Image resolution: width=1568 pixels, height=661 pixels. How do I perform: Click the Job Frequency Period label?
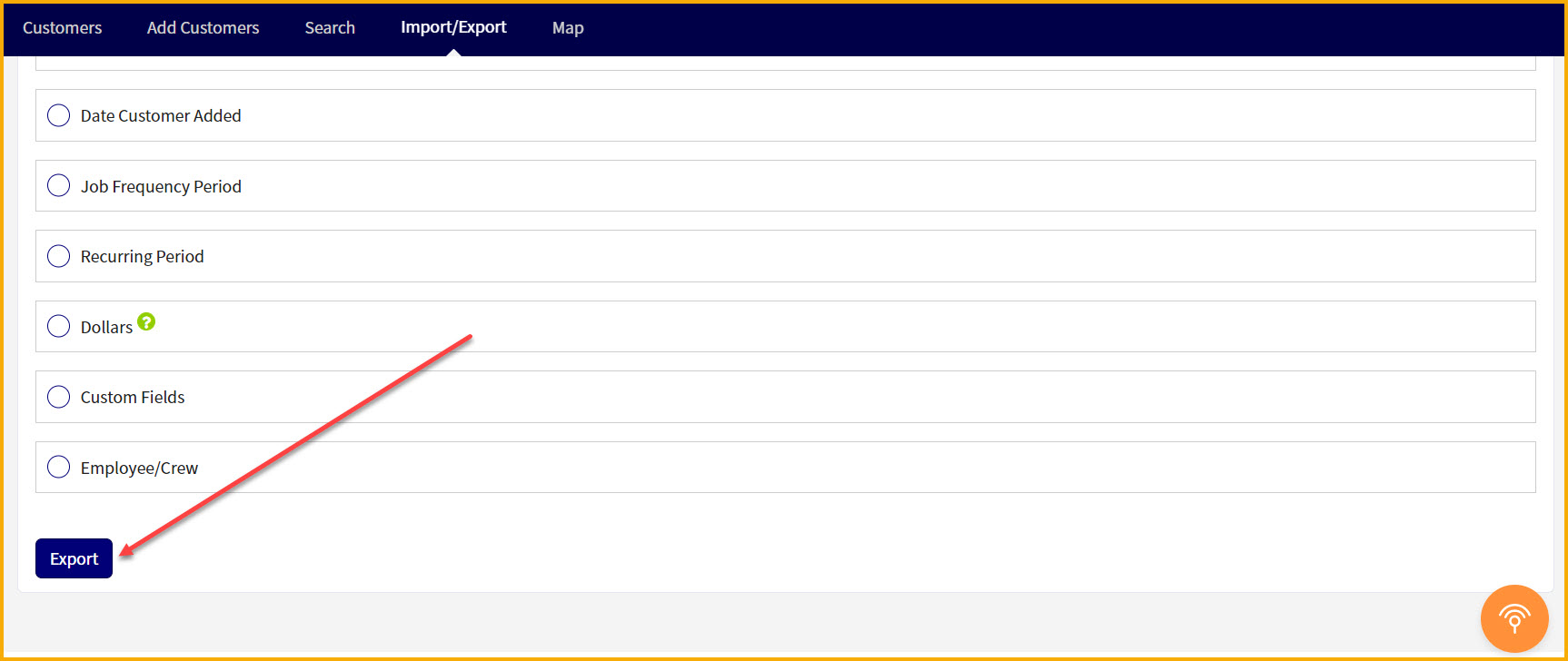(161, 186)
